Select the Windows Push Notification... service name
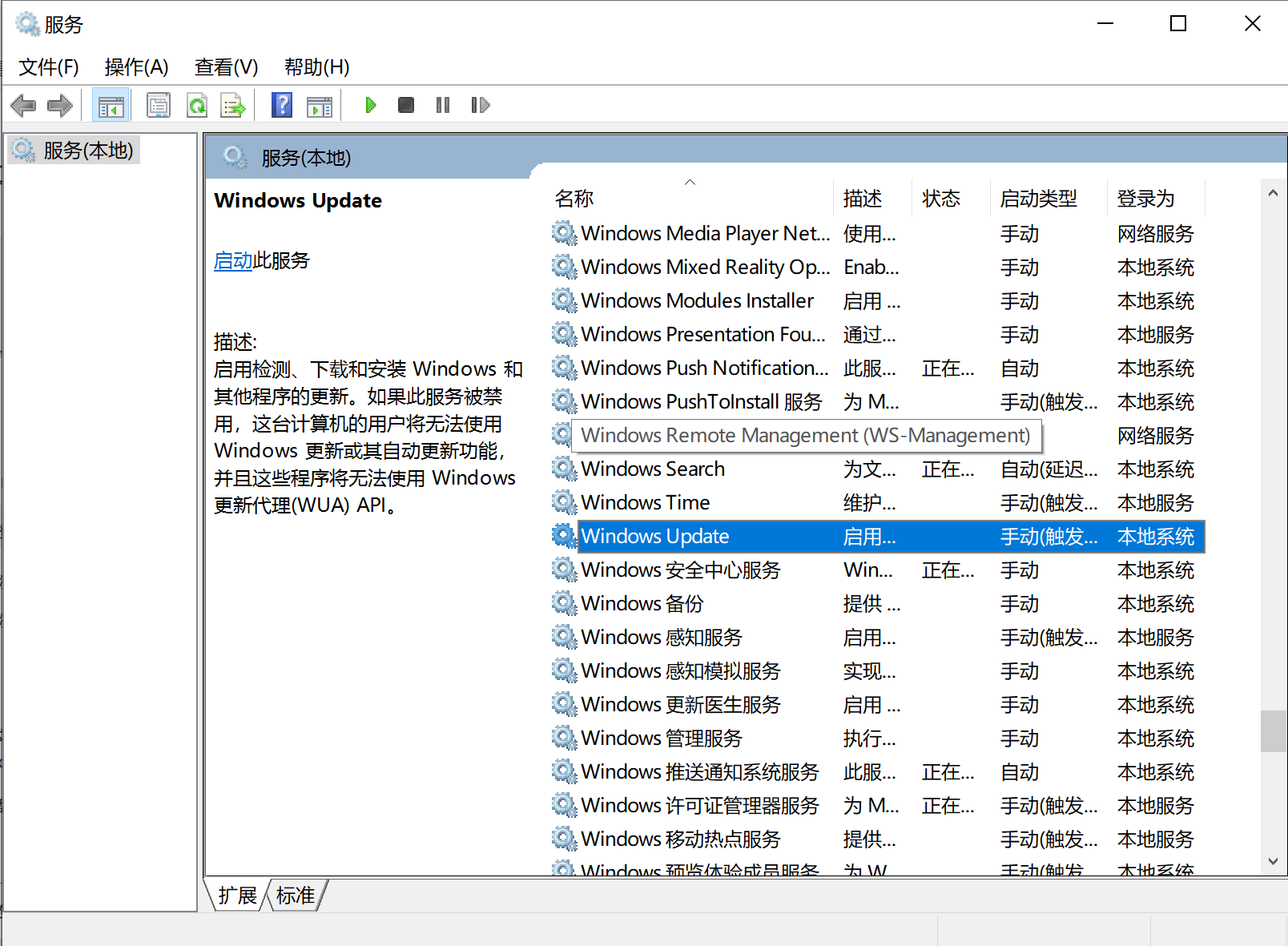 [705, 368]
